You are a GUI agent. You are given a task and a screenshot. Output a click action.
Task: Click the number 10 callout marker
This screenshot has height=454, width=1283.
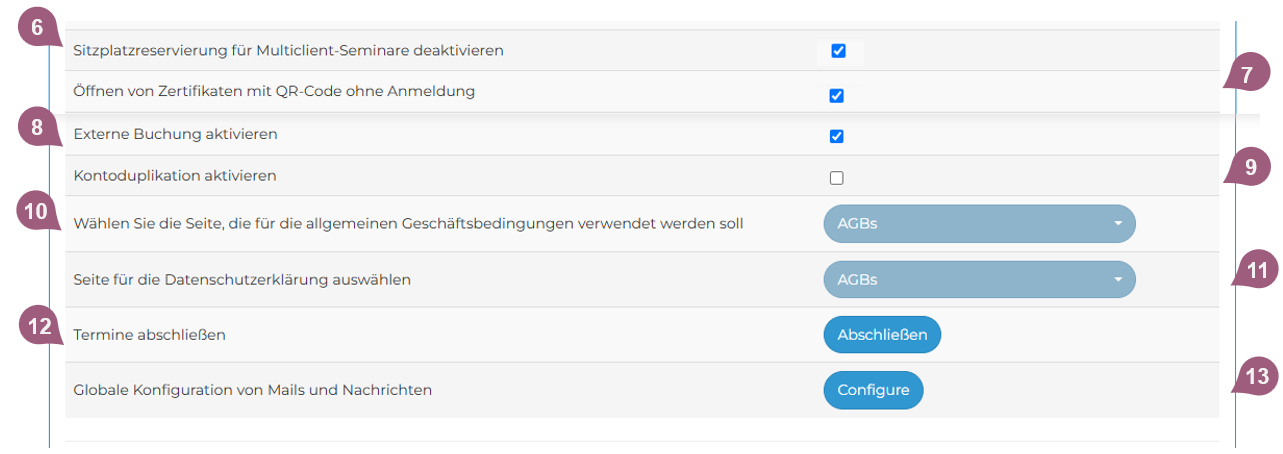(x=37, y=212)
